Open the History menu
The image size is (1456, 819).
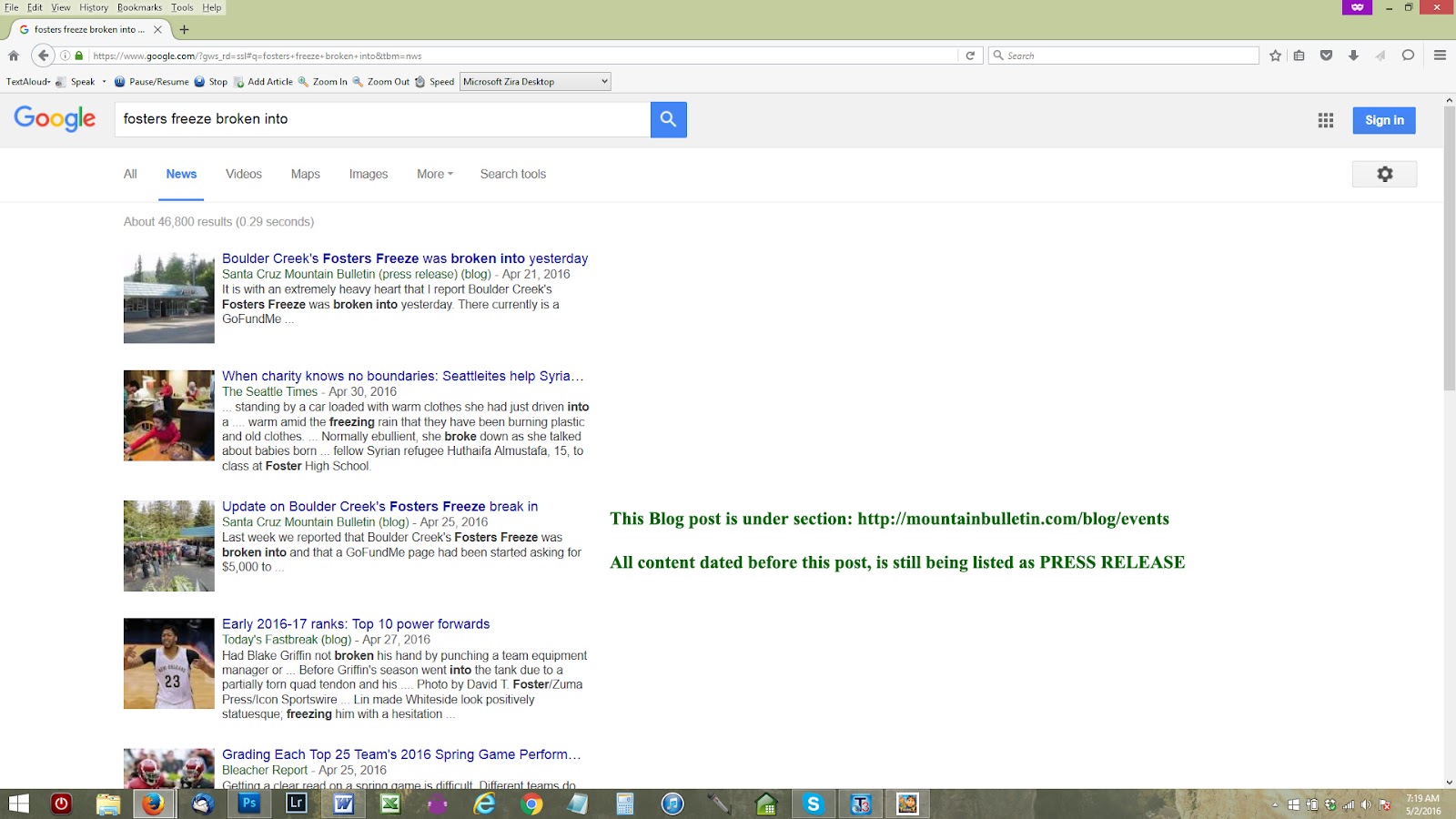[94, 7]
